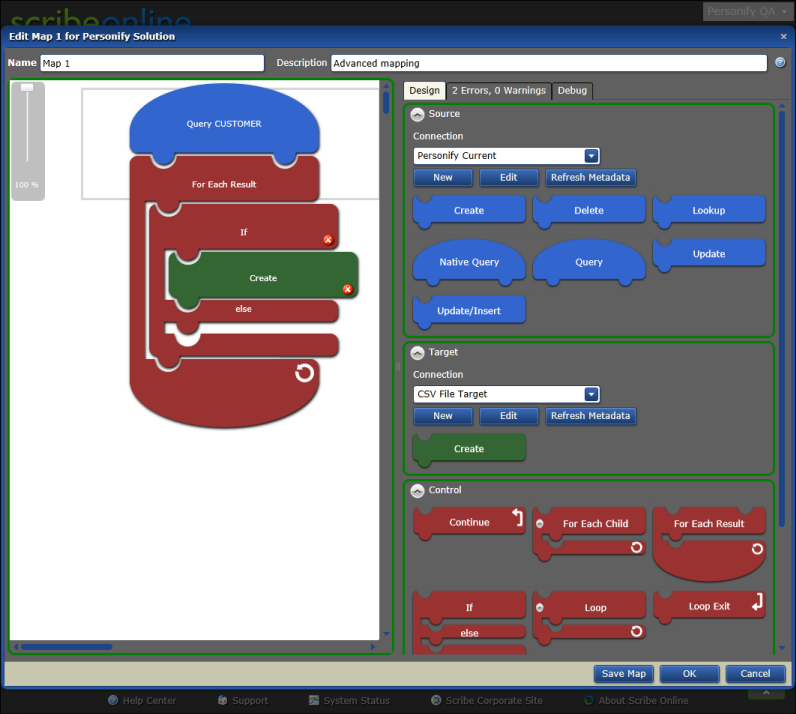Click the palette panel vertical scrollbar

tap(782, 319)
